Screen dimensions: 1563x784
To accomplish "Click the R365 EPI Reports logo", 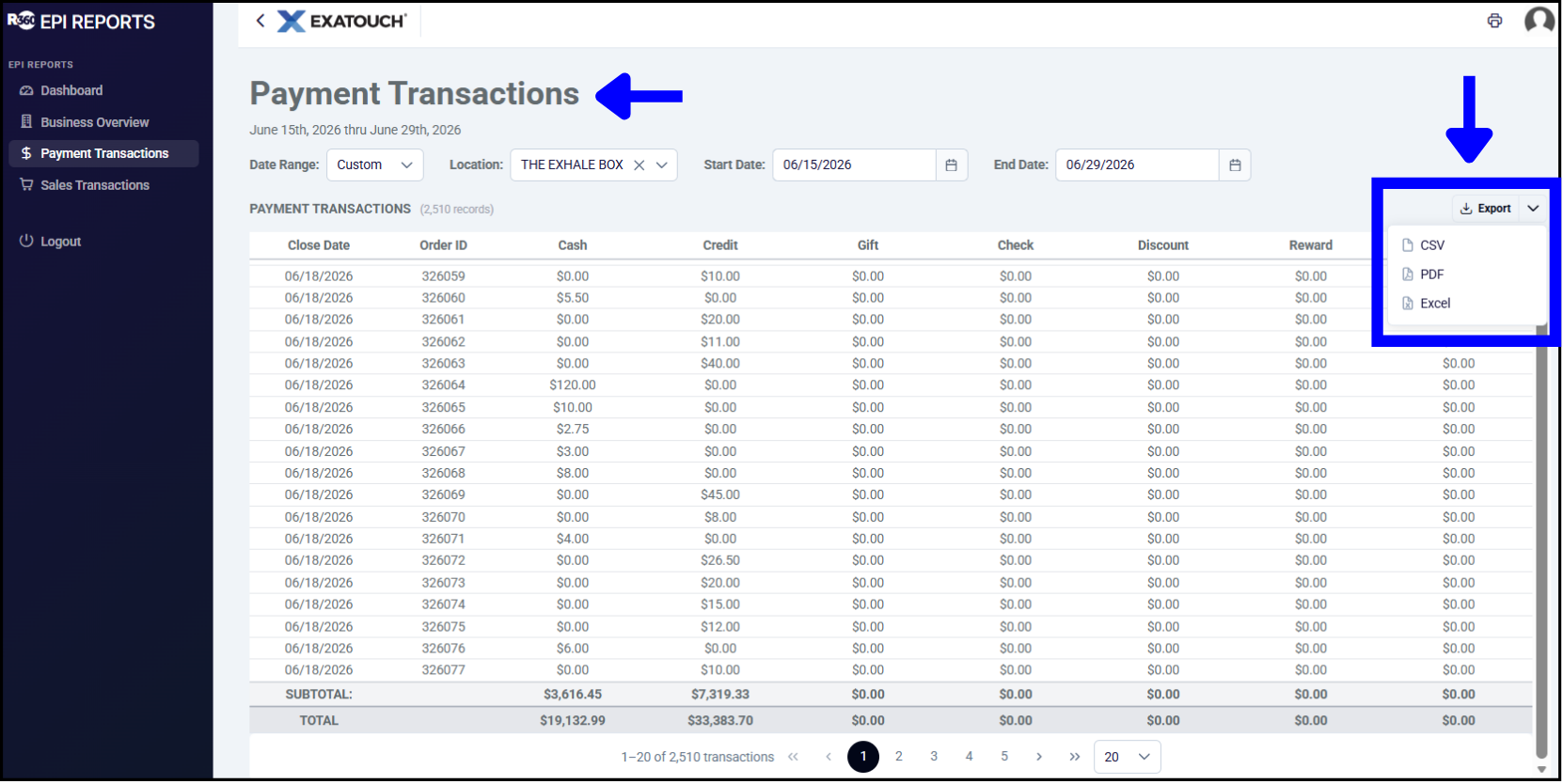I will (x=81, y=22).
